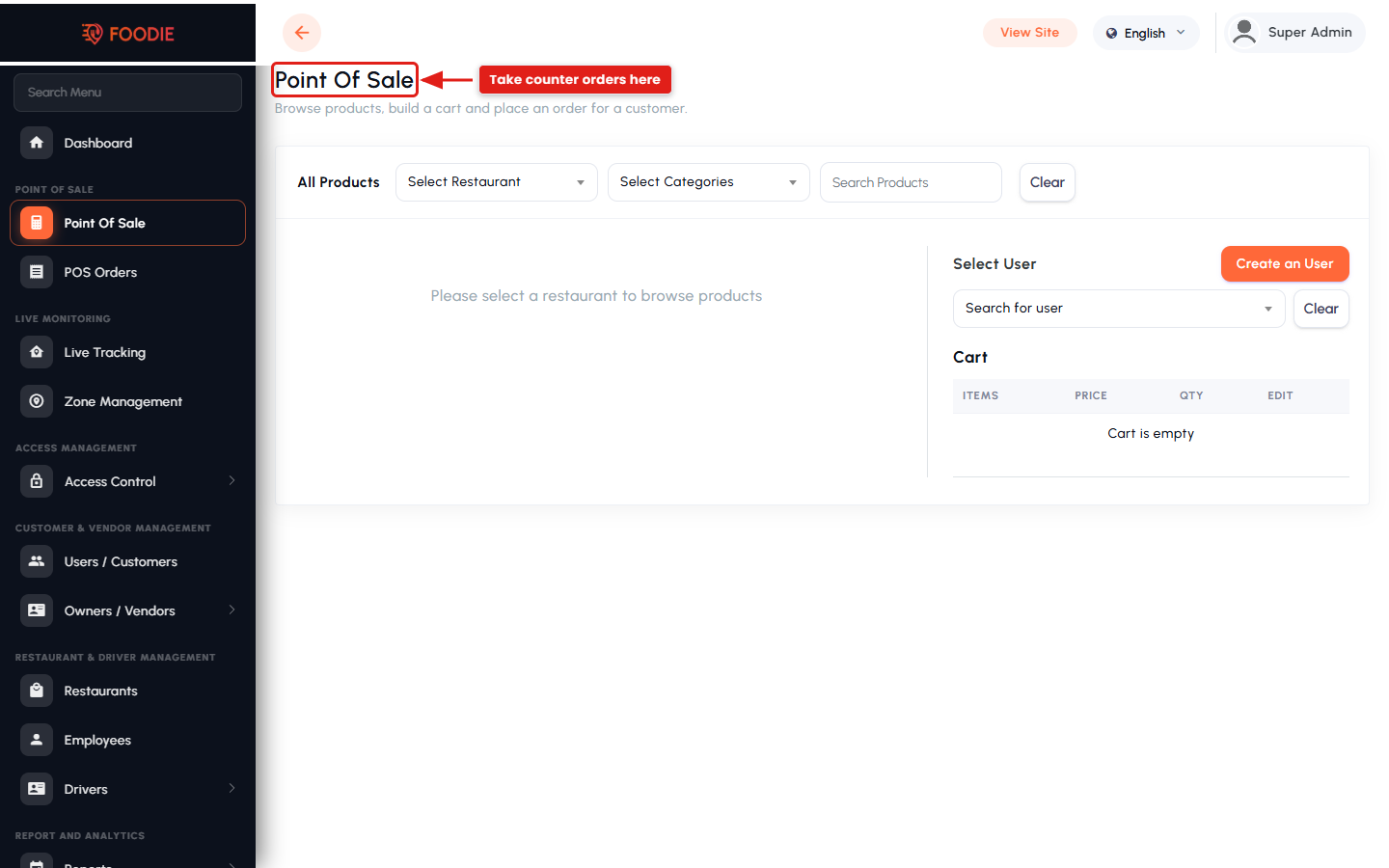Click the Employees person icon
This screenshot has height=868, width=1389.
[x=37, y=740]
